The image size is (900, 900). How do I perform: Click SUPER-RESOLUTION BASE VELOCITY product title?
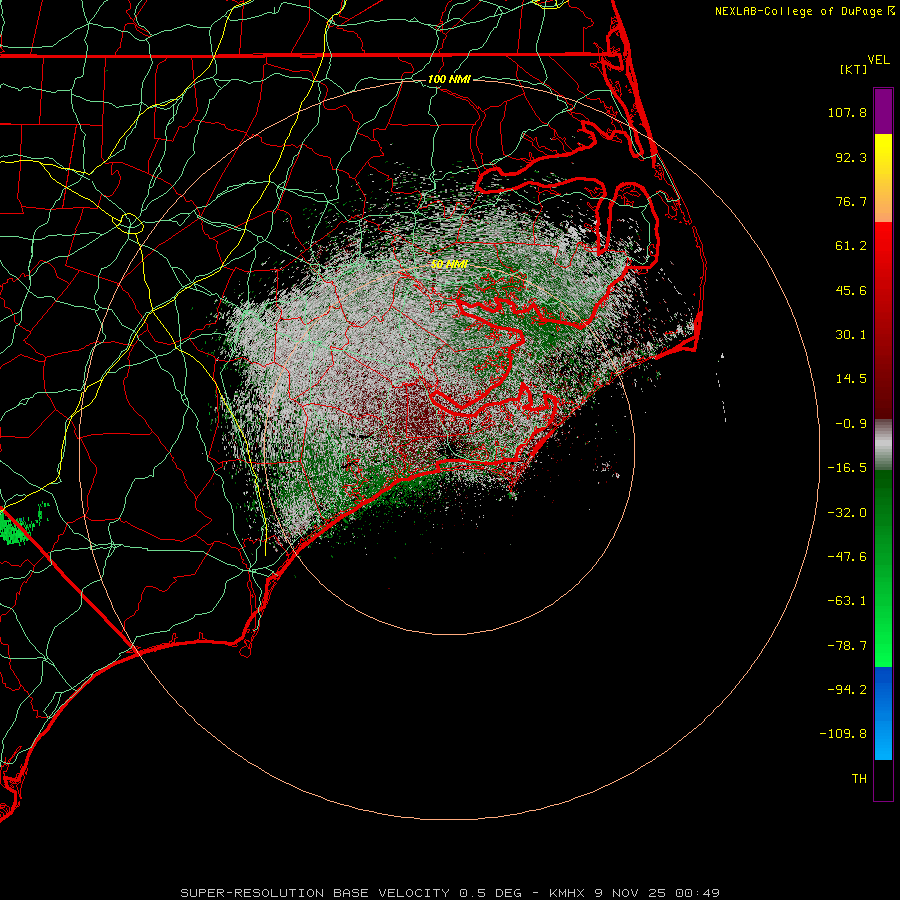click(315, 893)
